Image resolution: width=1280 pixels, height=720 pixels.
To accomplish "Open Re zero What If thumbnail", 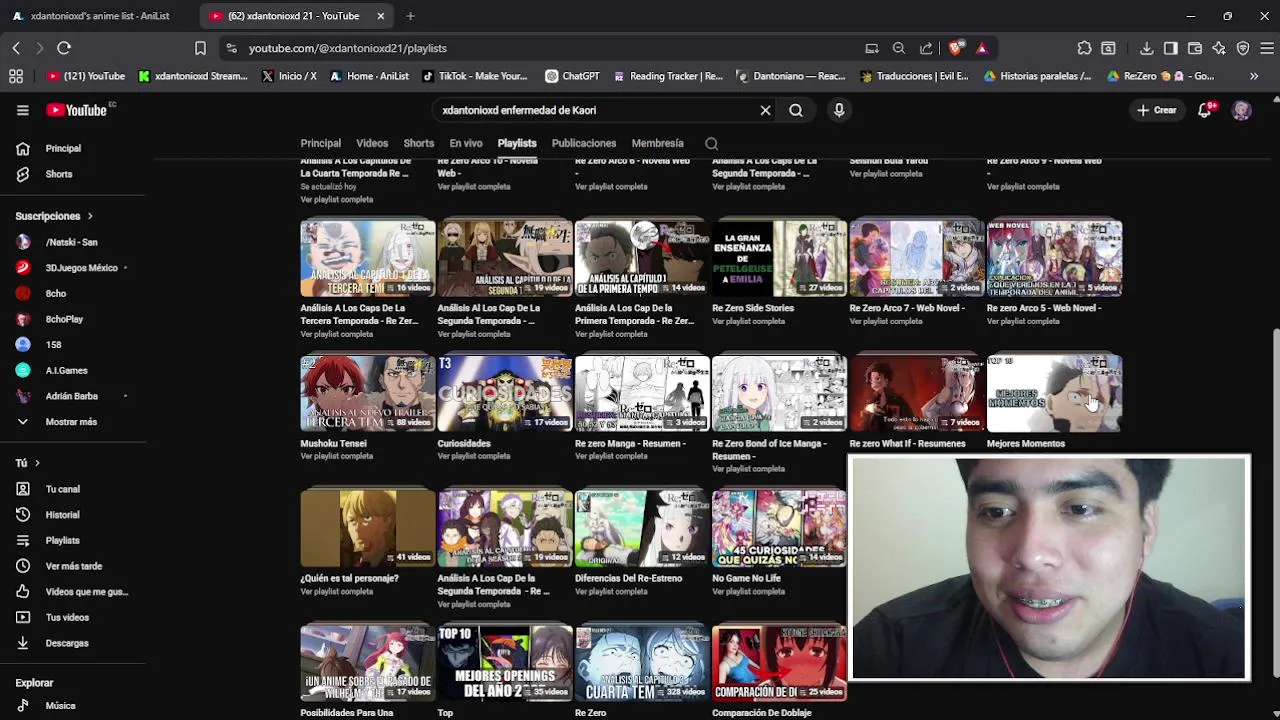I will (x=917, y=393).
